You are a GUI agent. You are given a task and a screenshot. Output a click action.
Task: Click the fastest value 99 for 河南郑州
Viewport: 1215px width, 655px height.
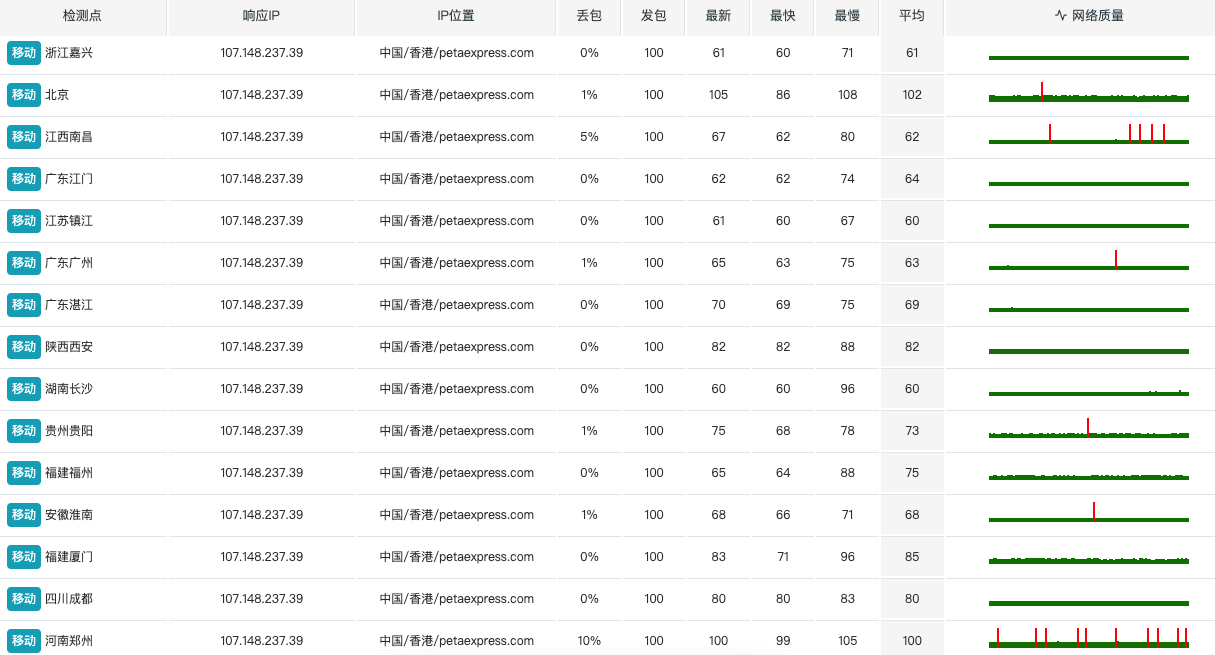pyautogui.click(x=783, y=641)
